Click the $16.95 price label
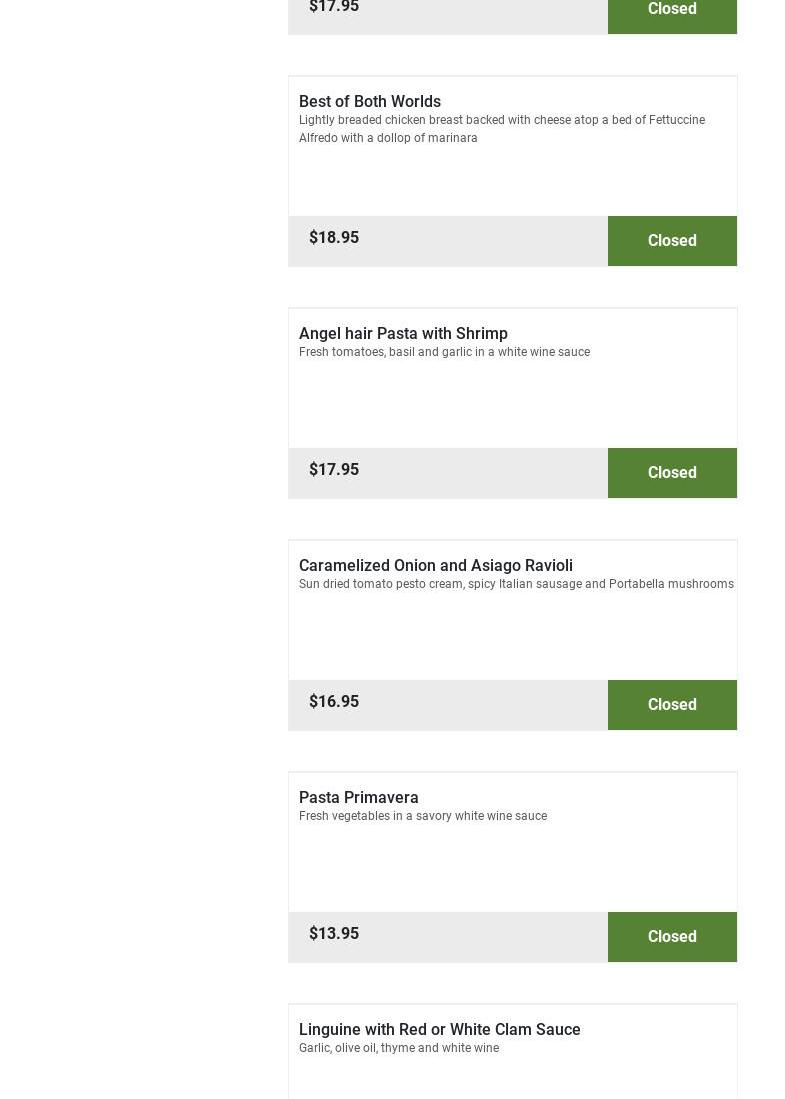This screenshot has height=1099, width=785. click(x=334, y=701)
